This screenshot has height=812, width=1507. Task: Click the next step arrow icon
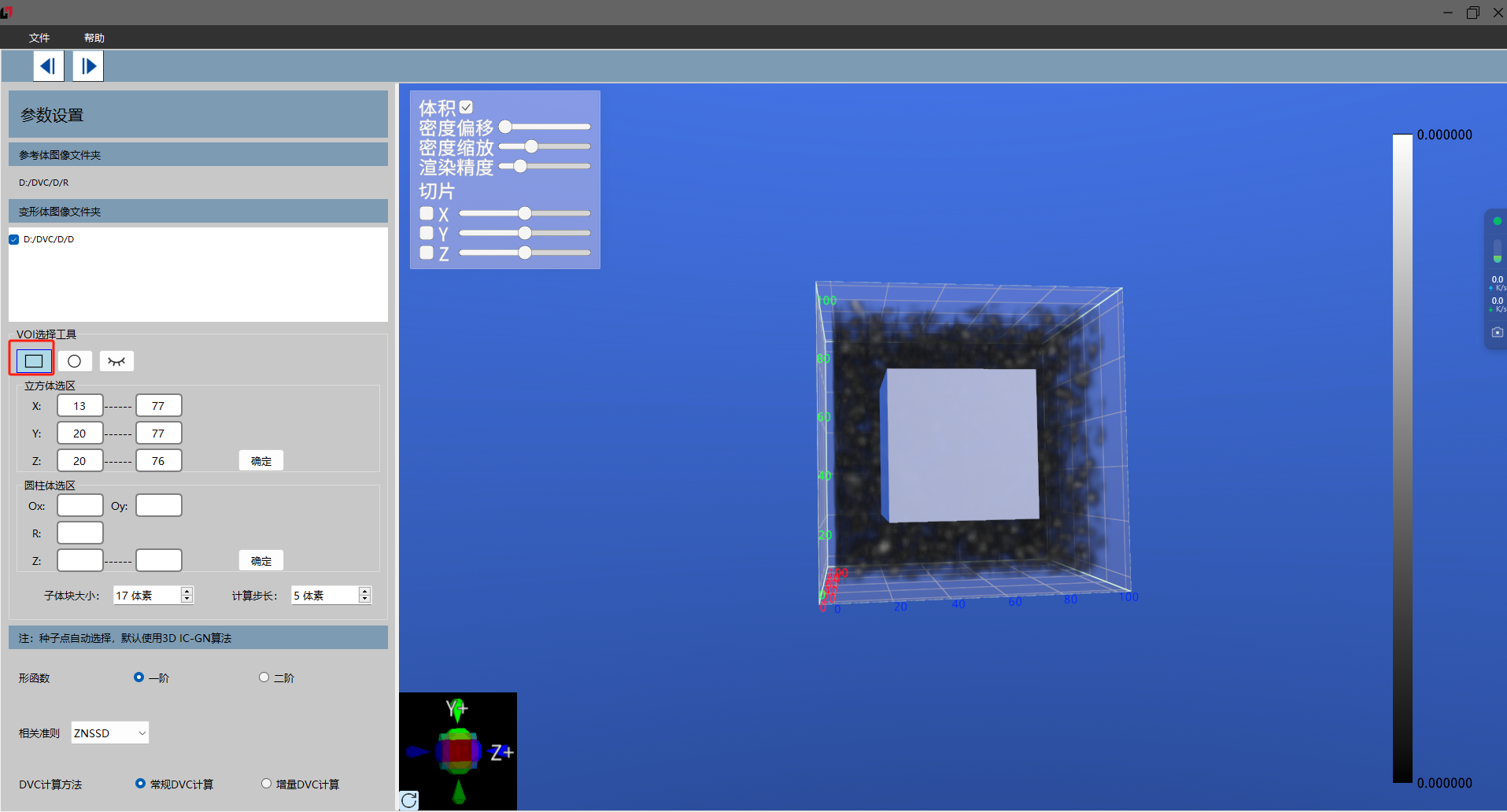88,66
